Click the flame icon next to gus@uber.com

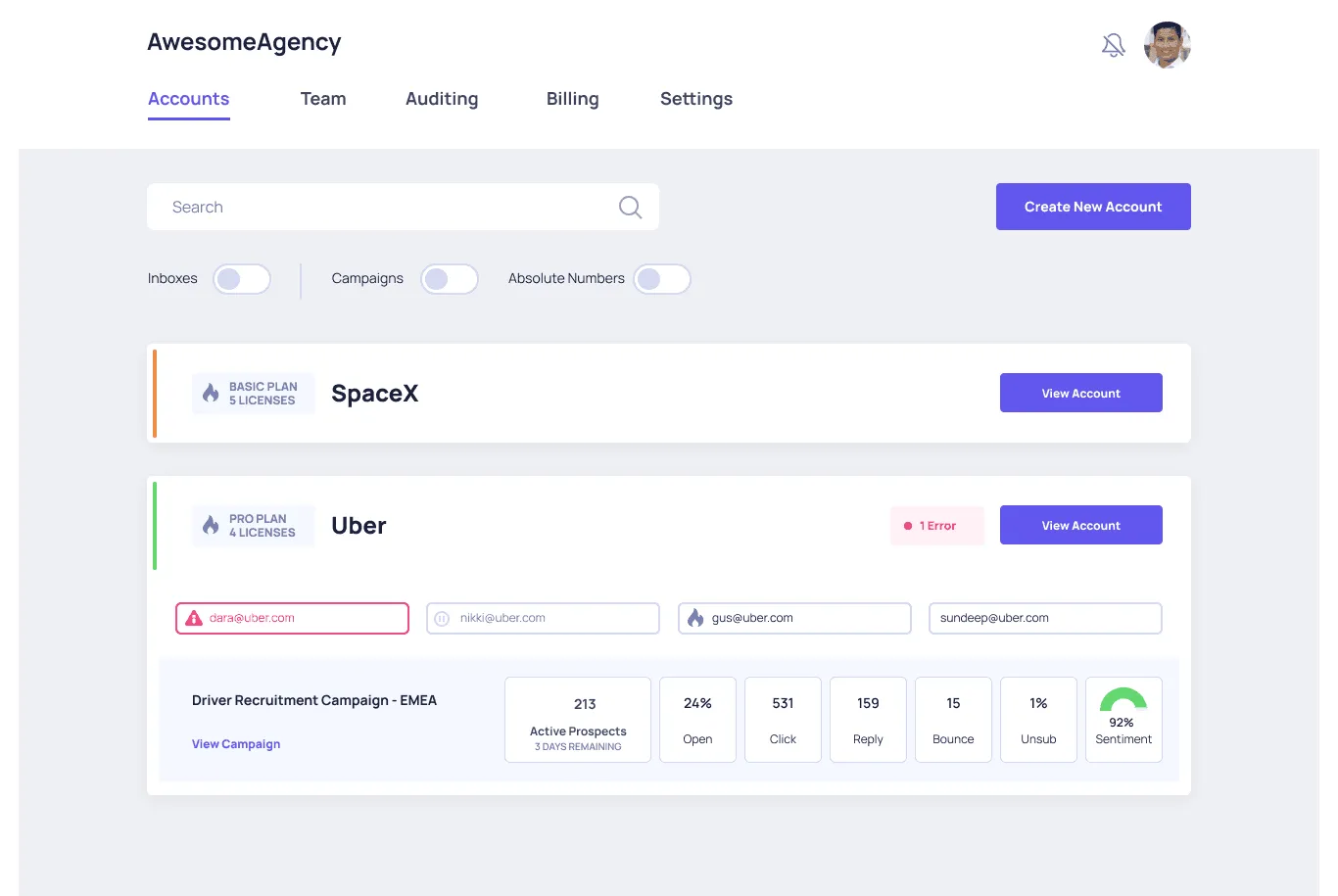point(694,618)
